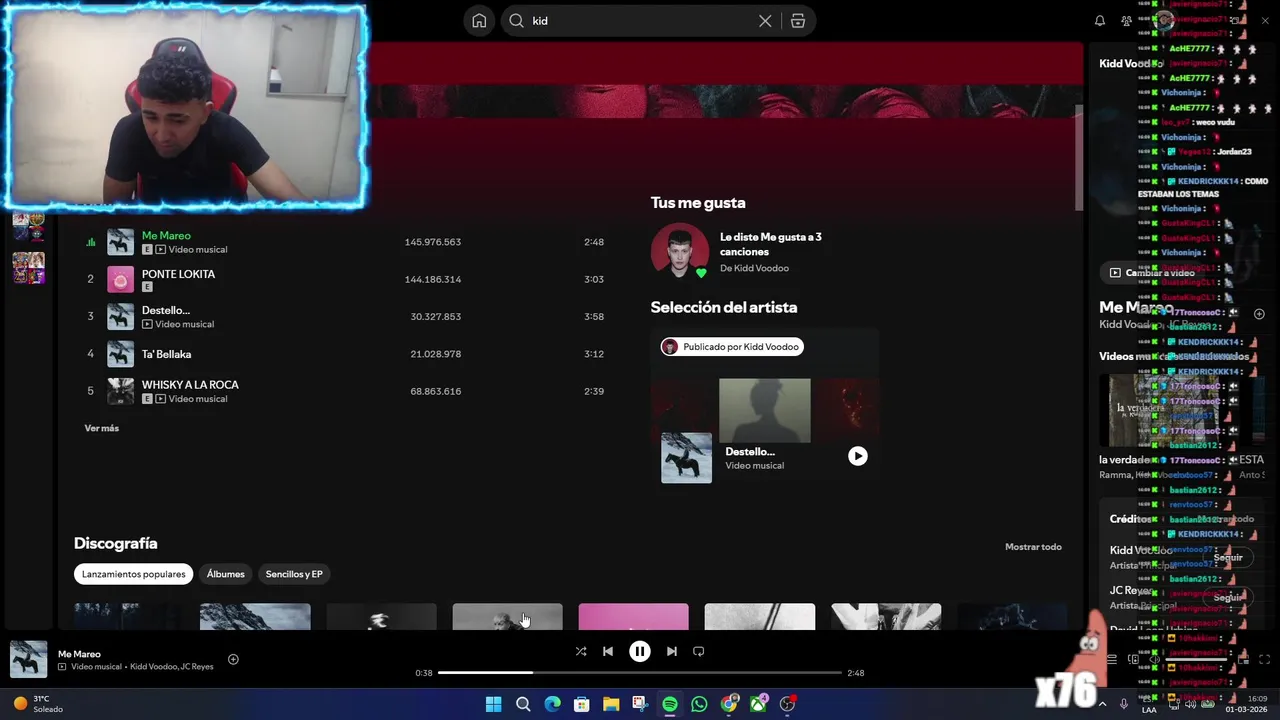1280x720 pixels.
Task: Select Lanzamientos populares filter
Action: 133,574
